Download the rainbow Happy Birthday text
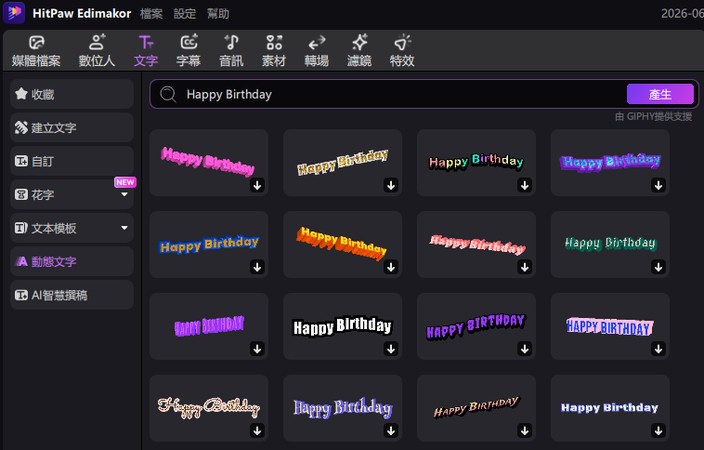Viewport: 704px width, 450px height. coord(525,185)
